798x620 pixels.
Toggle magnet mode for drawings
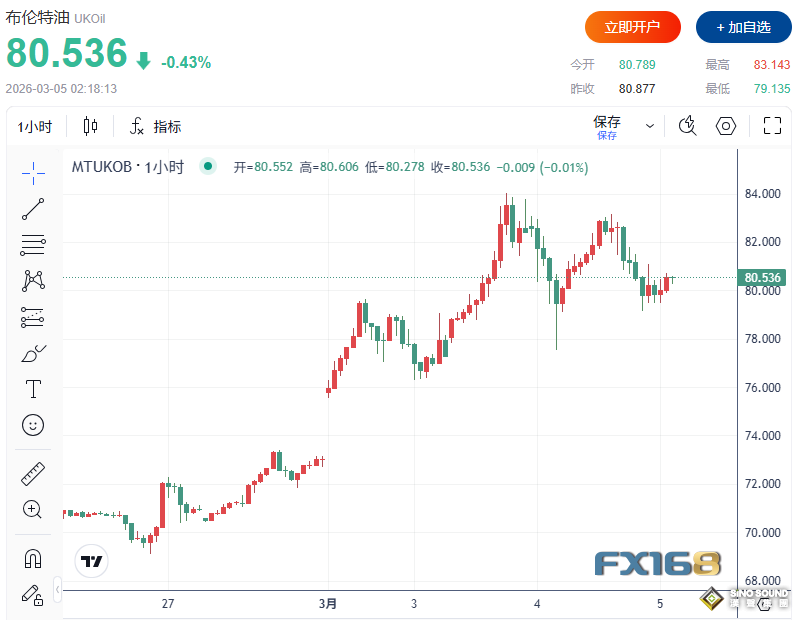coord(33,557)
